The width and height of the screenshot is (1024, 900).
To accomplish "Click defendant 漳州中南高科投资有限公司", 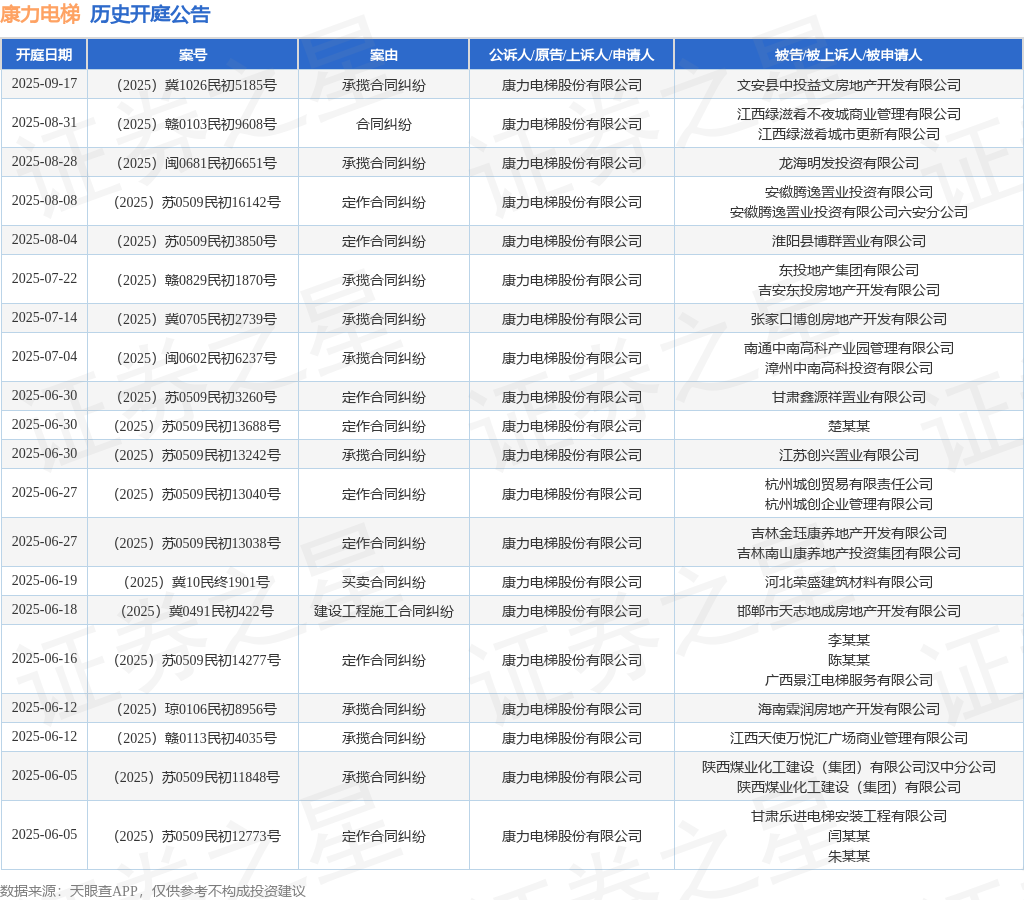I will point(848,368).
